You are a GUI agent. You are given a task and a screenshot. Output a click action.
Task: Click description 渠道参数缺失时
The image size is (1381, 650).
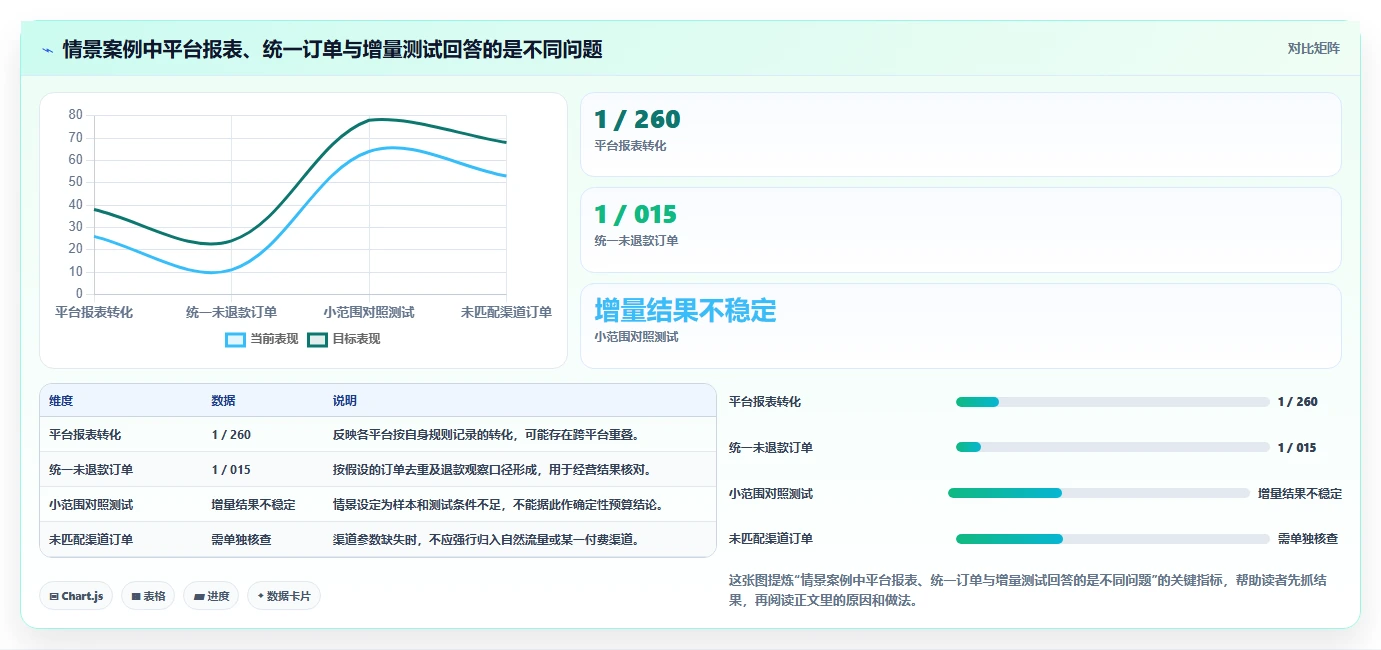375,540
